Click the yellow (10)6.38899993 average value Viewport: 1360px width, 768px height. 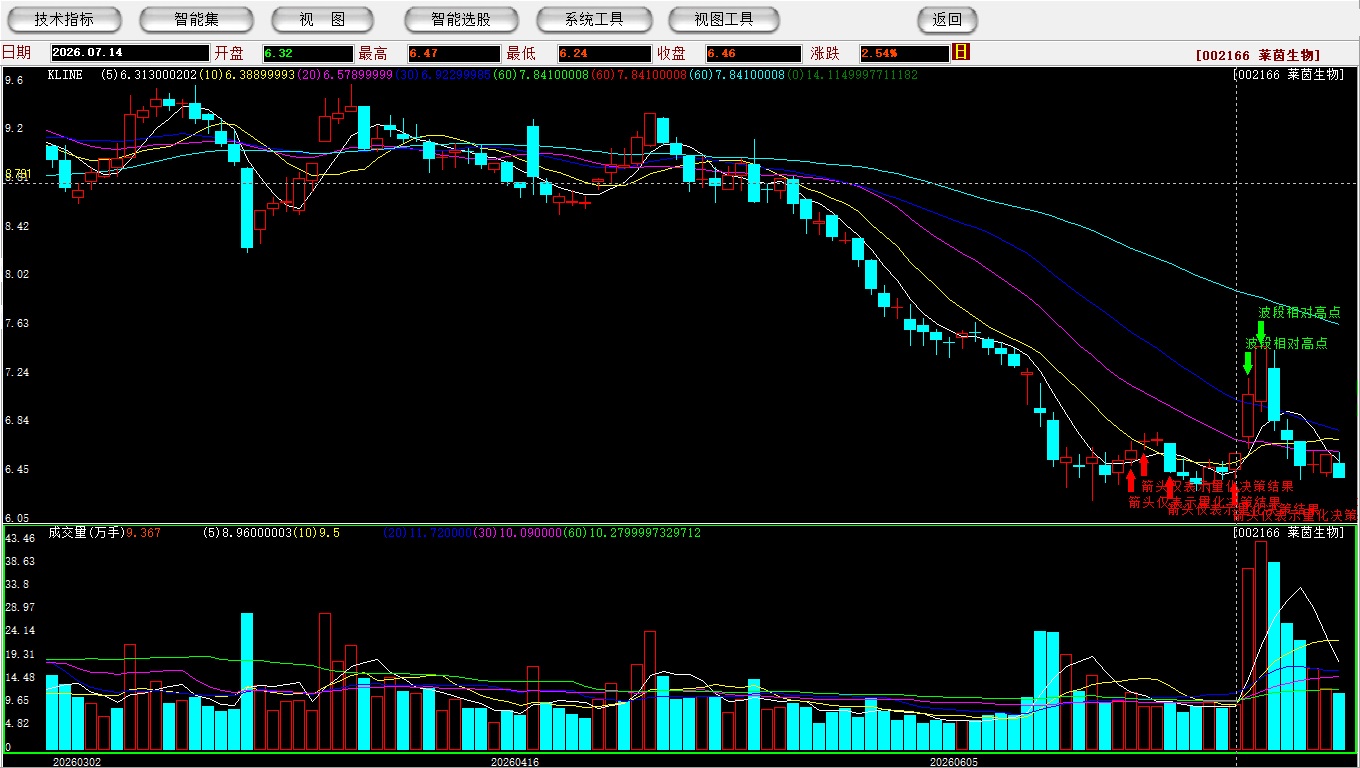(x=247, y=75)
